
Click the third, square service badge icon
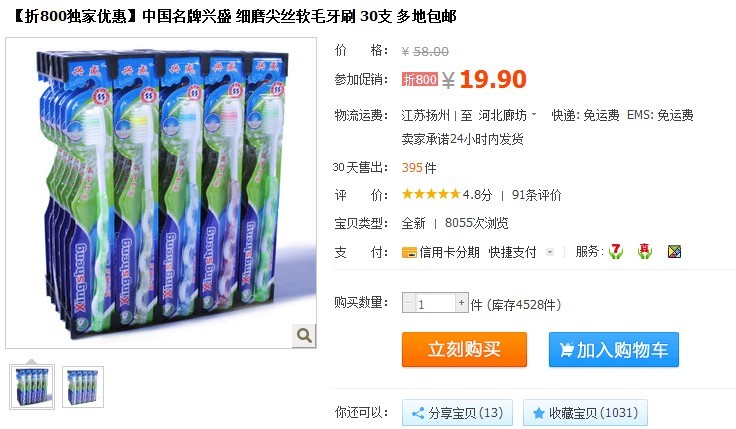(674, 252)
